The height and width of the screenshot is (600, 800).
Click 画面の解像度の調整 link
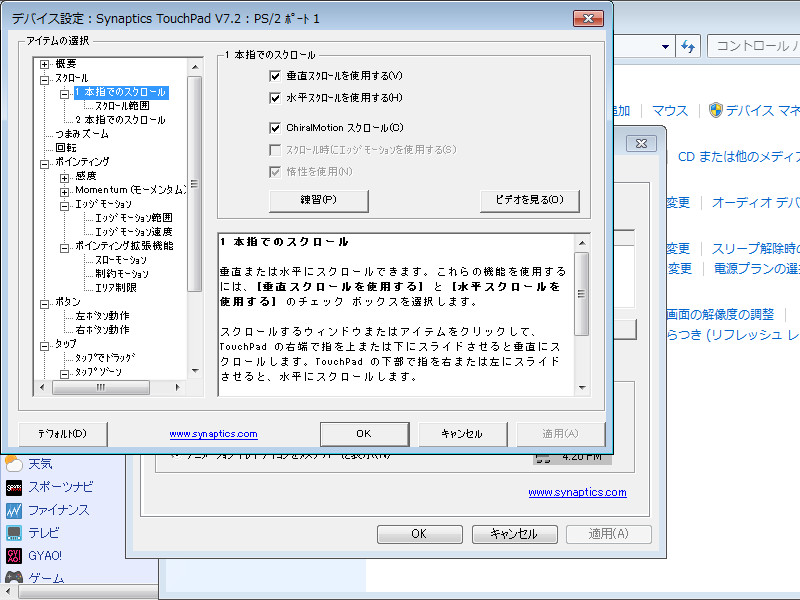coord(720,314)
